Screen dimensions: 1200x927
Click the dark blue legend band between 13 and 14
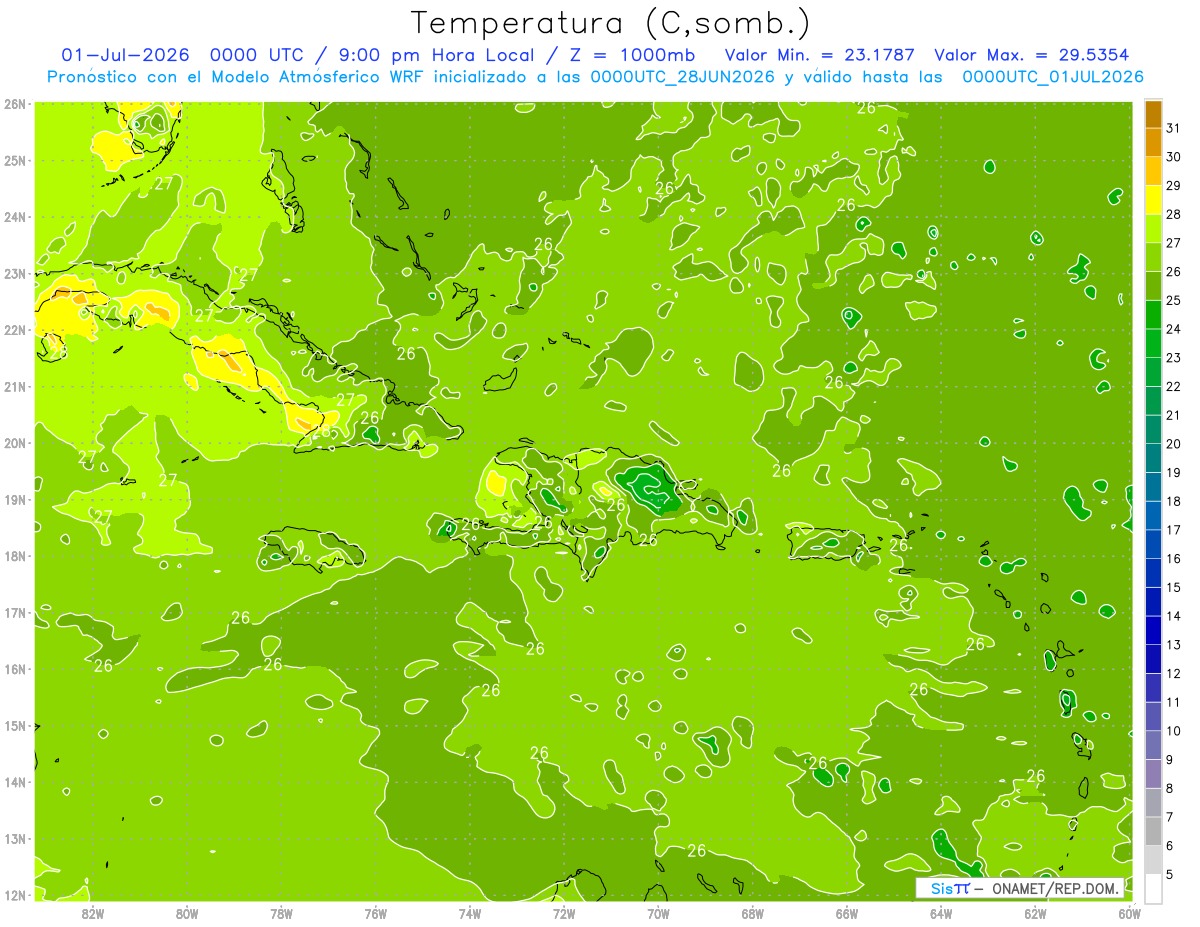(1153, 630)
